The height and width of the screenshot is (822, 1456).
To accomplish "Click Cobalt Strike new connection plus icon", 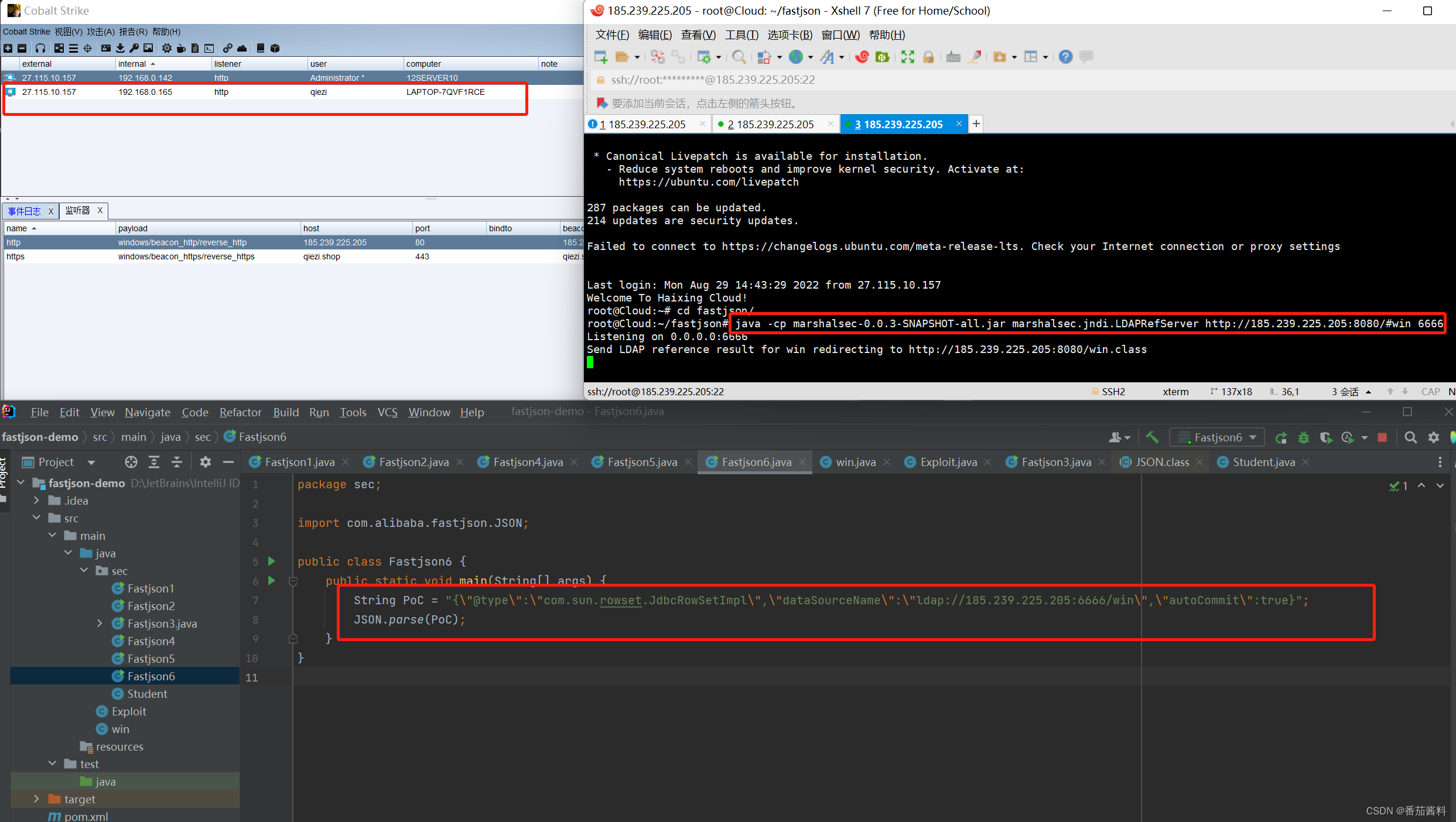I will [8, 48].
